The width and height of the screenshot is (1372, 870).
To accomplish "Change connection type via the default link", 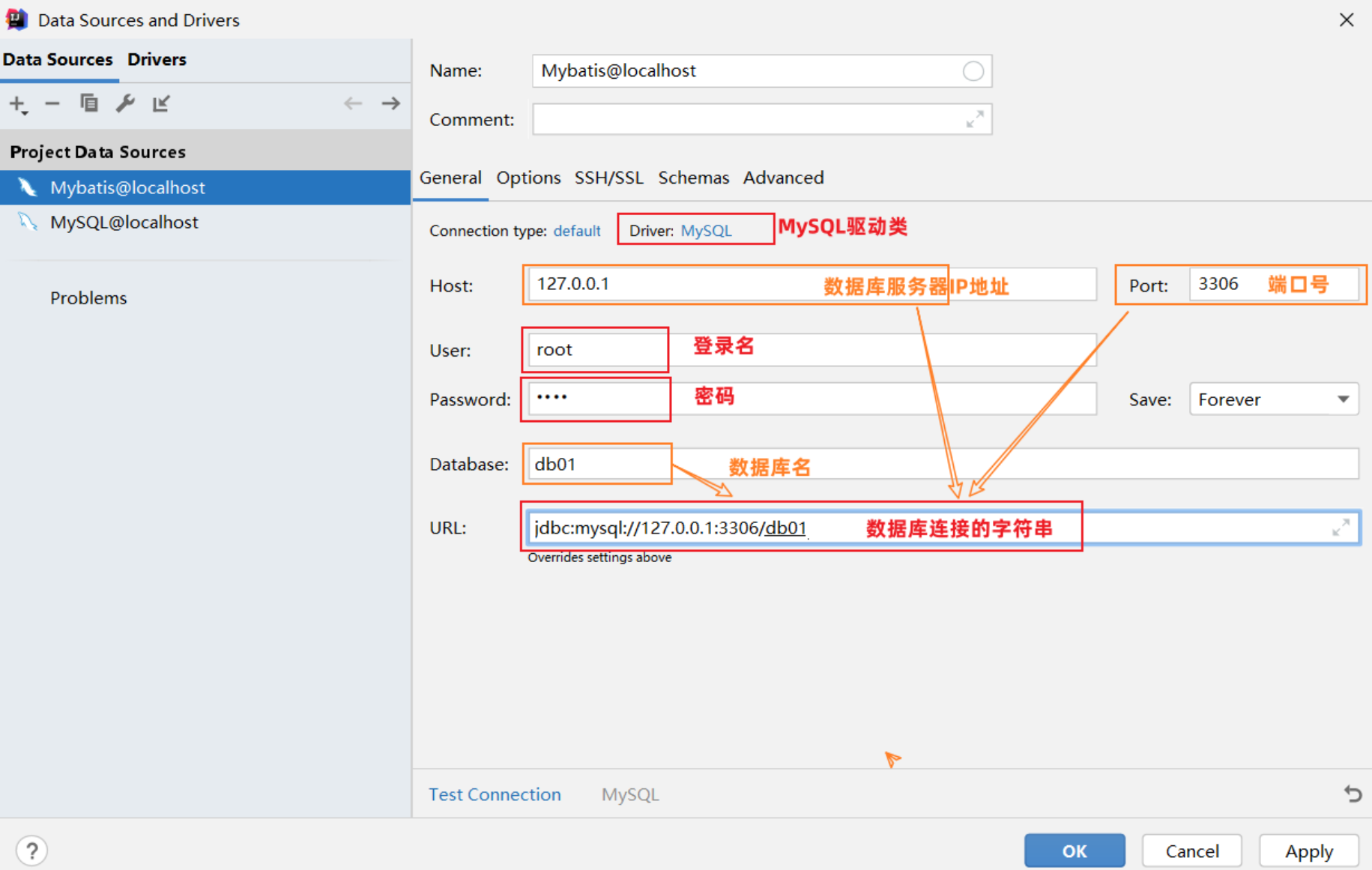I will point(576,231).
